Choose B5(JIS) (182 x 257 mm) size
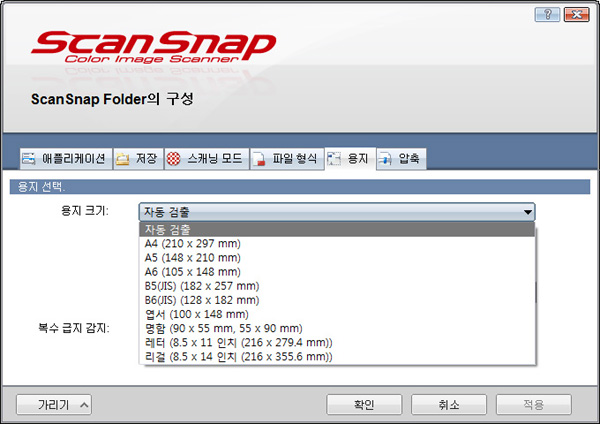600x424 pixels. [202, 285]
